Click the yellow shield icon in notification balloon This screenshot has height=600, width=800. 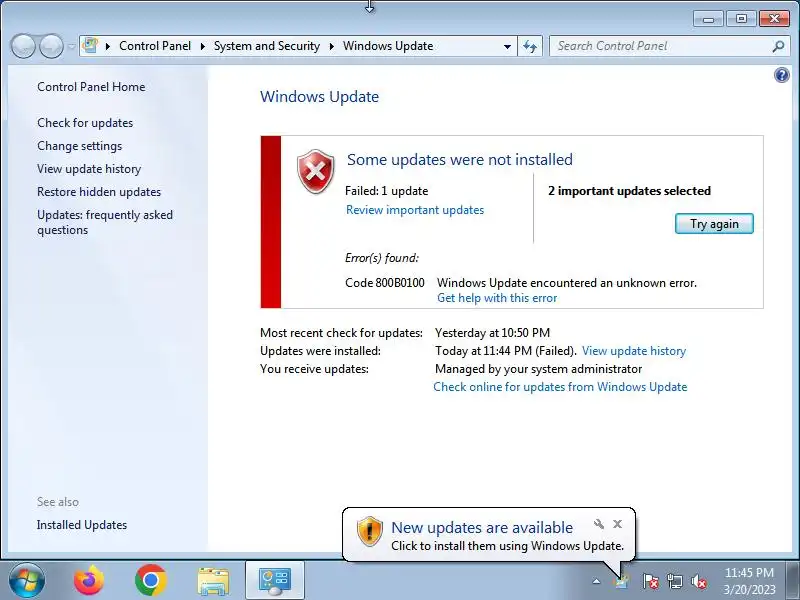369,531
